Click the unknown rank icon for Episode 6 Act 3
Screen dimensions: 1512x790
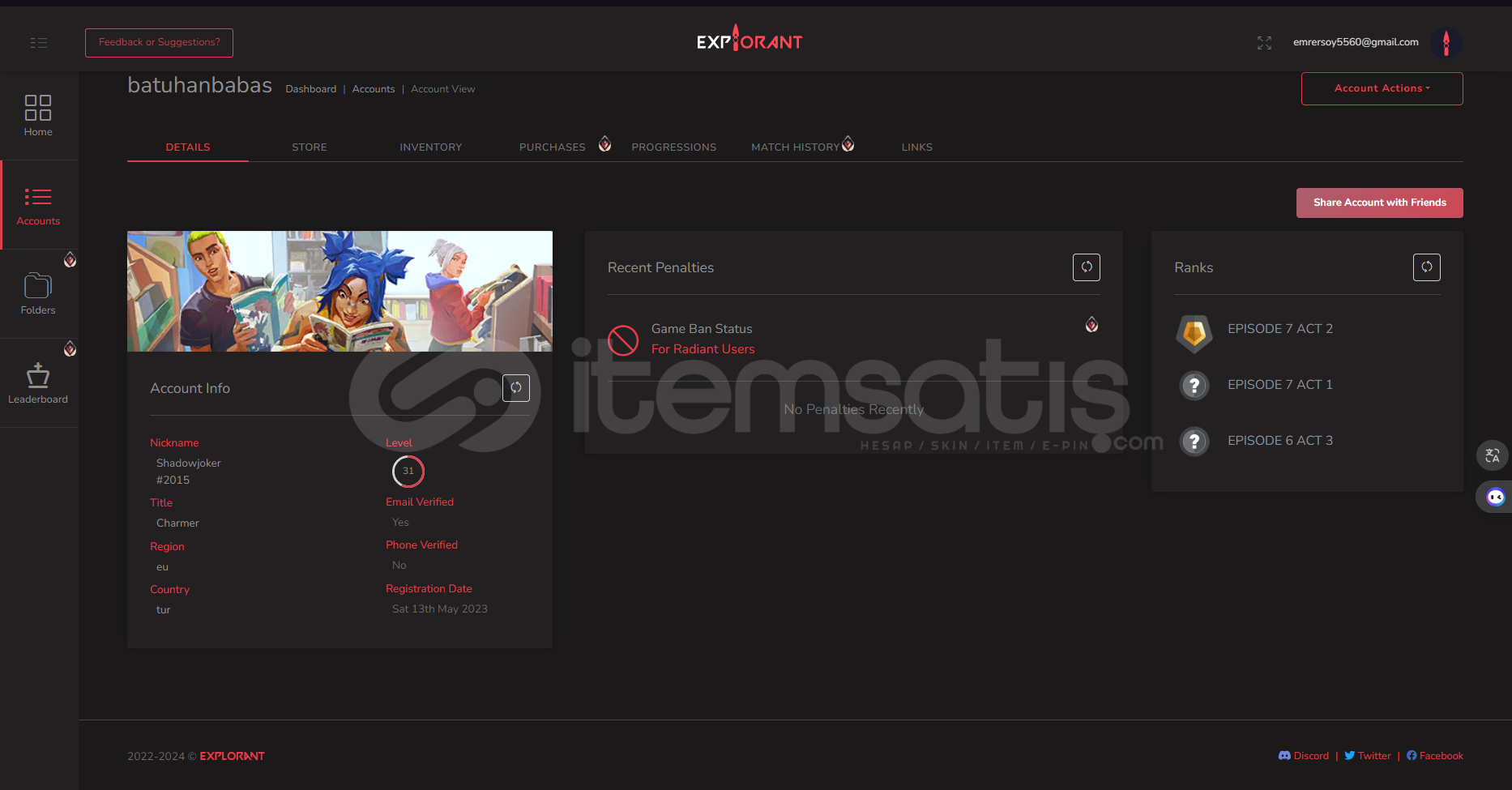[1194, 442]
